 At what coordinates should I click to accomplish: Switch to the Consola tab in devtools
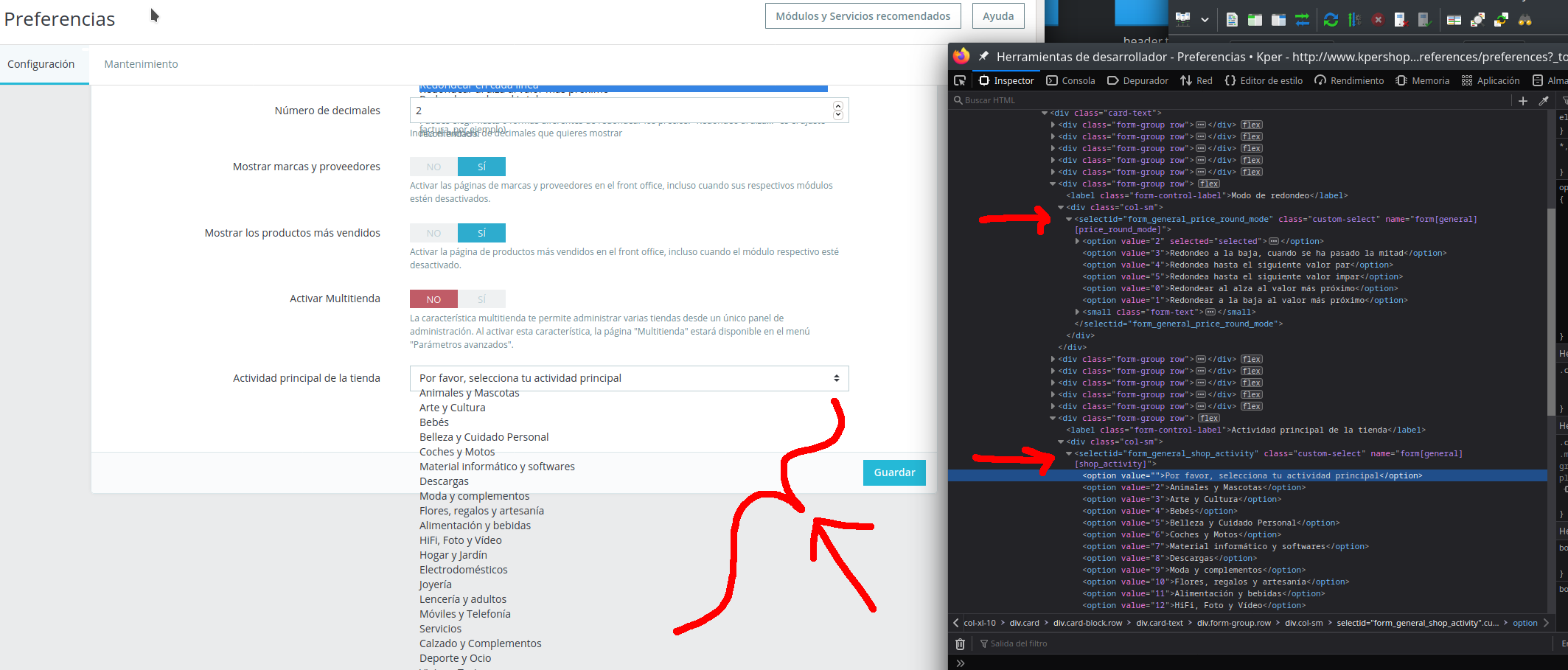tap(1070, 80)
